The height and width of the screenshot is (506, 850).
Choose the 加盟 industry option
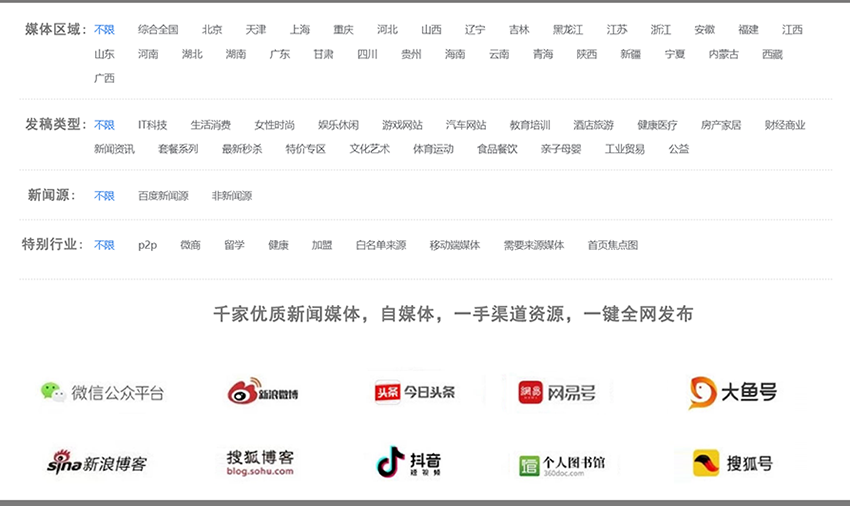coord(322,245)
